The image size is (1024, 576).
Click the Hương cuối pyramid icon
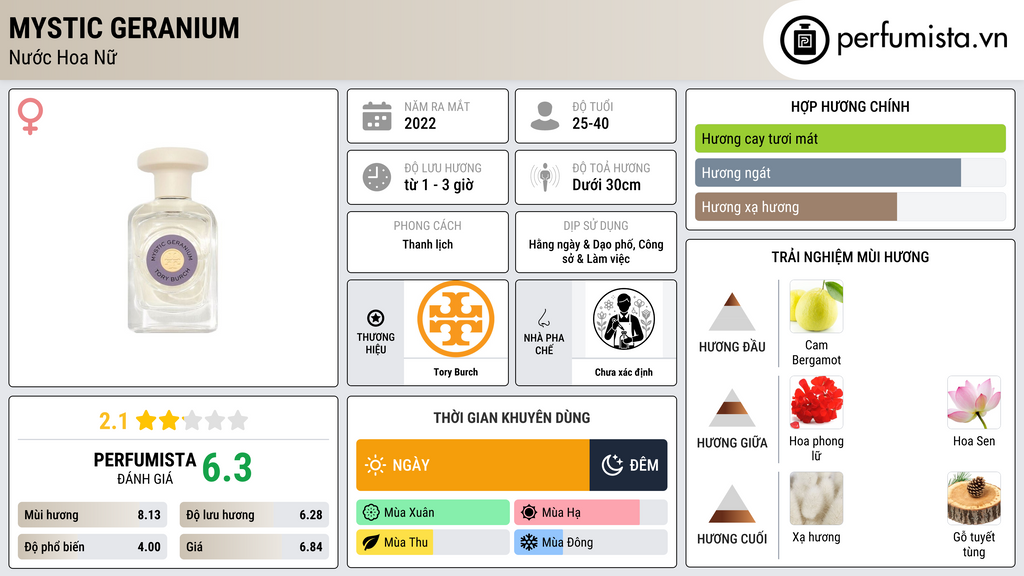point(732,504)
